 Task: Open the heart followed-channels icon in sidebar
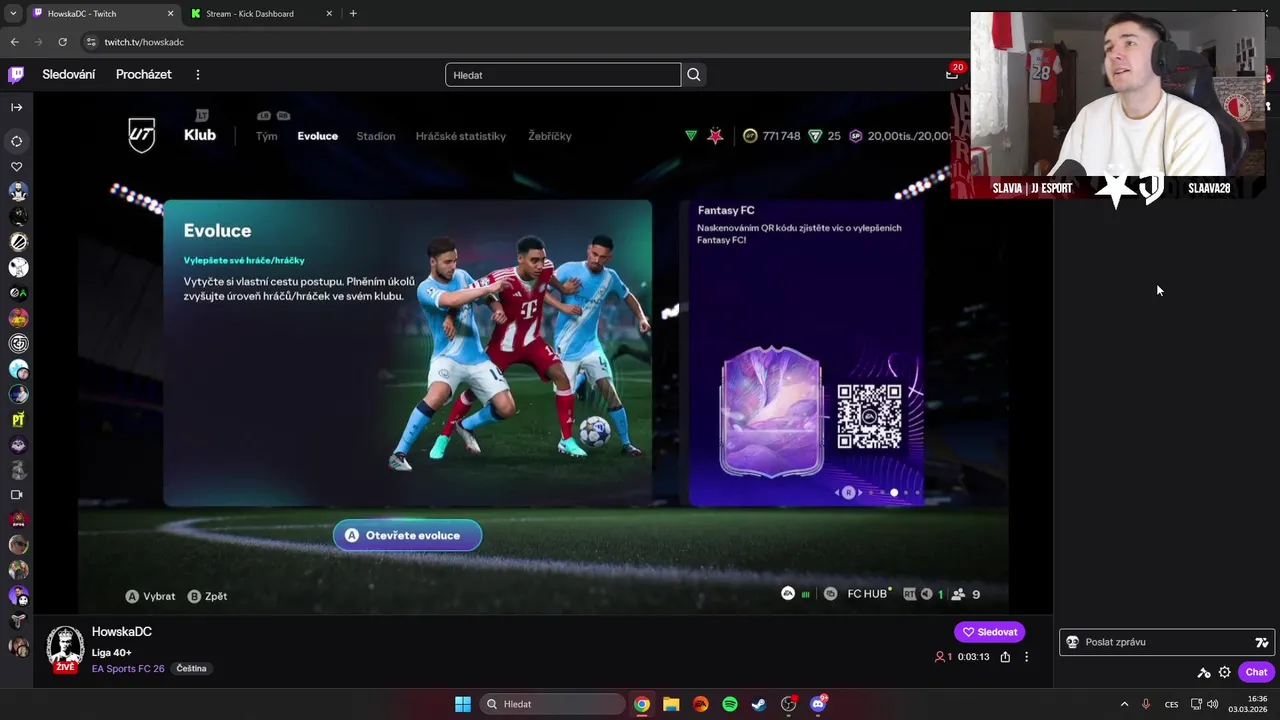17,166
